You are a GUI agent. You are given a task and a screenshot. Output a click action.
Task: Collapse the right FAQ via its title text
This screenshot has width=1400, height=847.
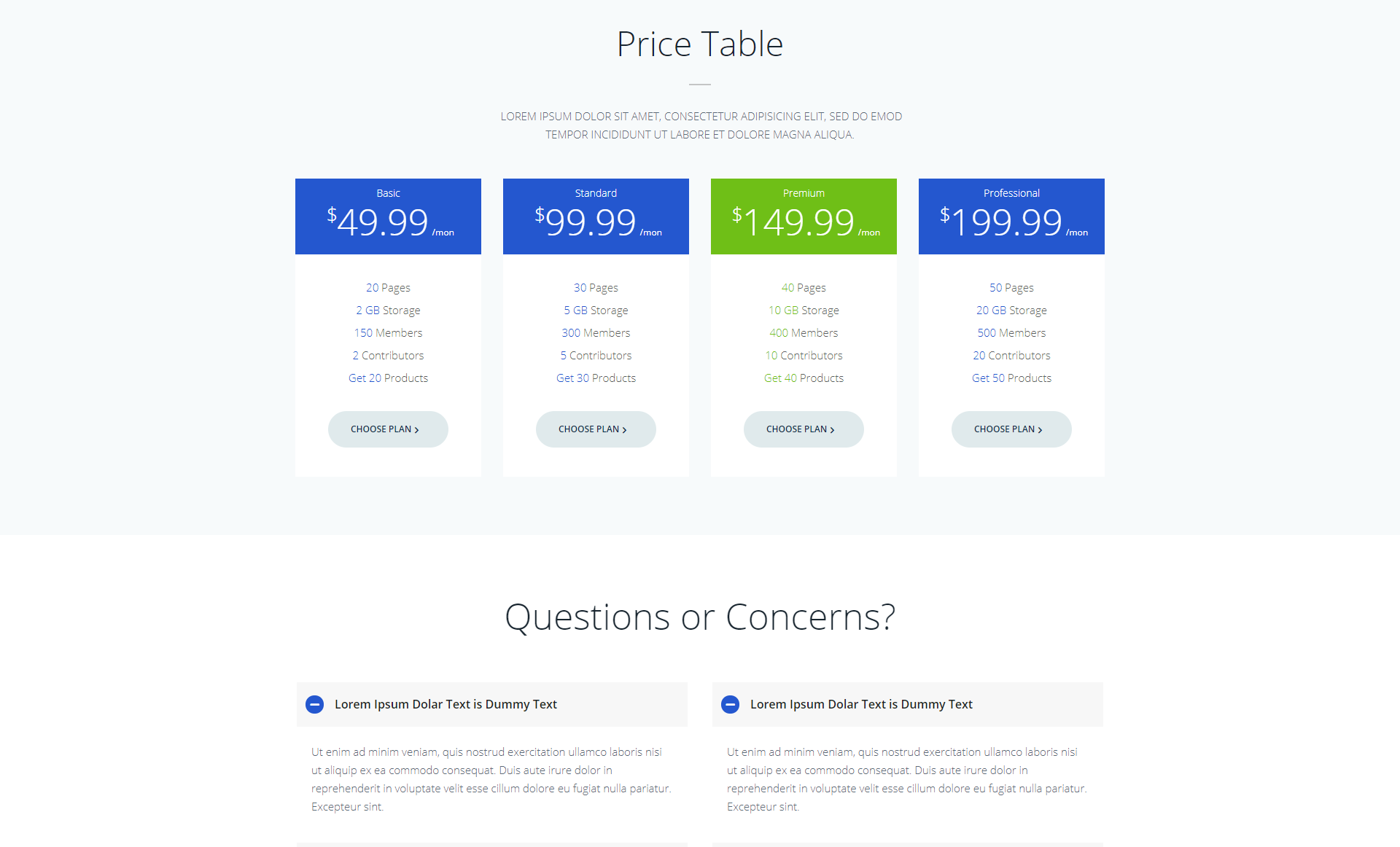click(861, 704)
